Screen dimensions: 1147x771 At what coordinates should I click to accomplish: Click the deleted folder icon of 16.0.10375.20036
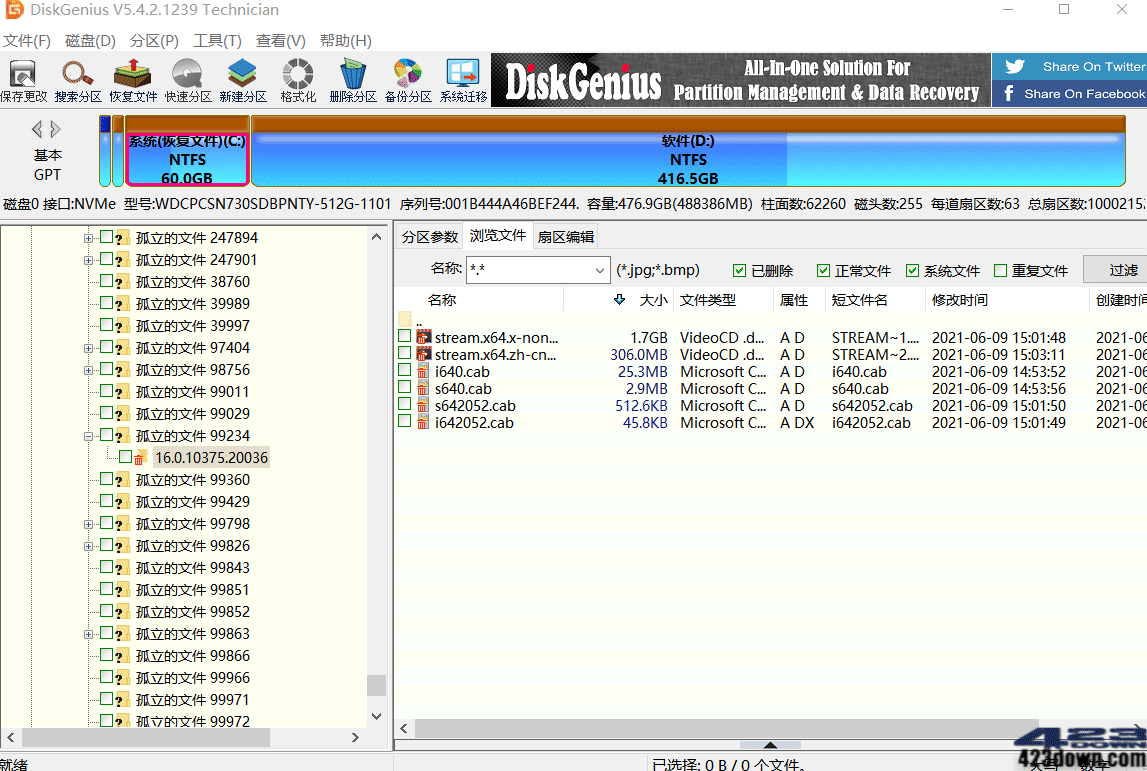pos(139,459)
